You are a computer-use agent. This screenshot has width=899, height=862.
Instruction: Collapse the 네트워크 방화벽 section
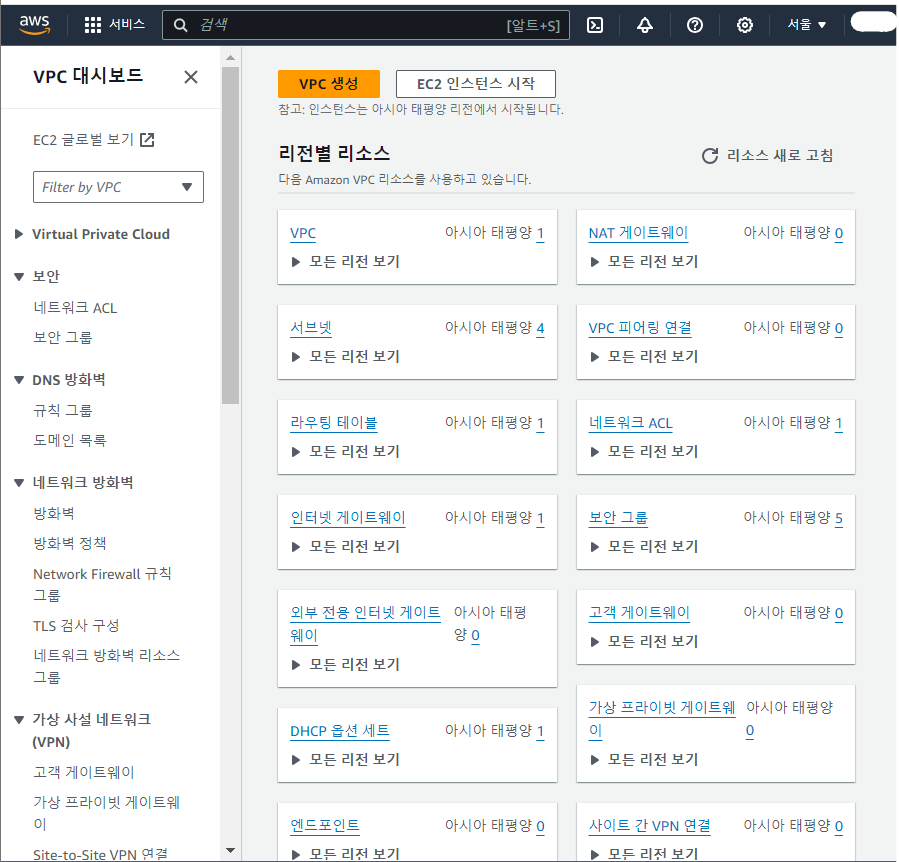19,483
